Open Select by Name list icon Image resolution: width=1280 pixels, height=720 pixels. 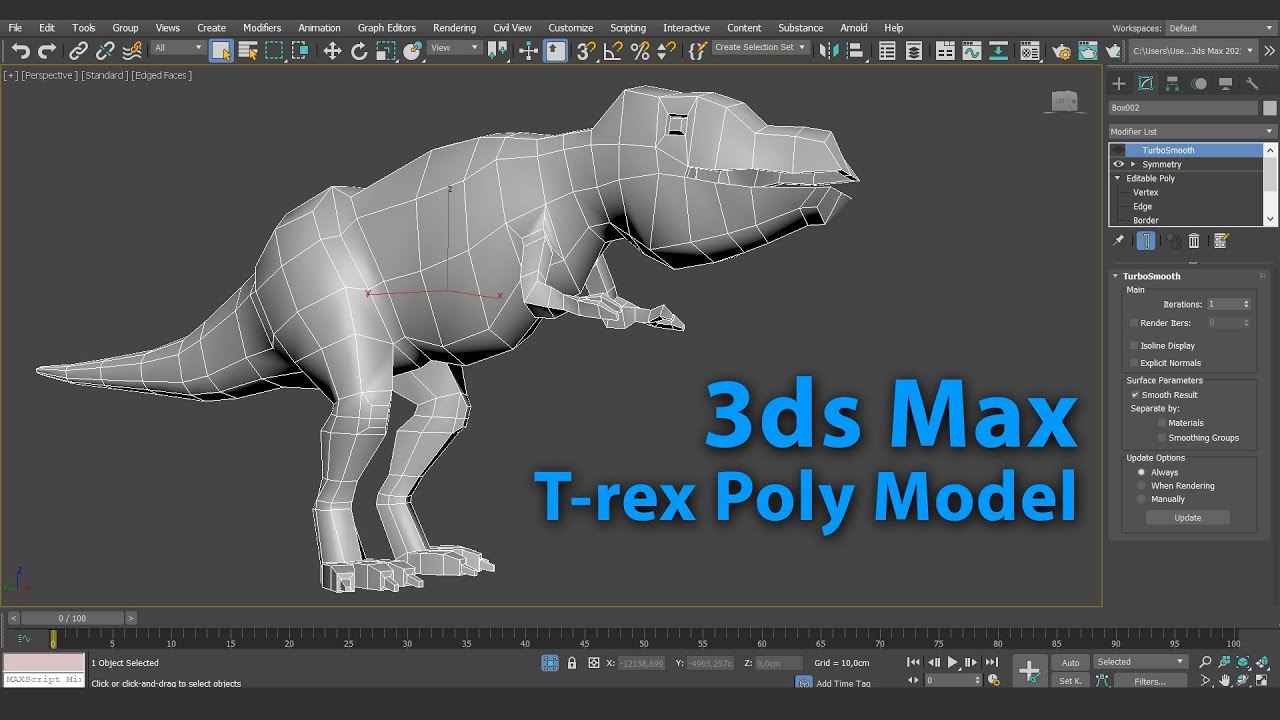tap(248, 51)
